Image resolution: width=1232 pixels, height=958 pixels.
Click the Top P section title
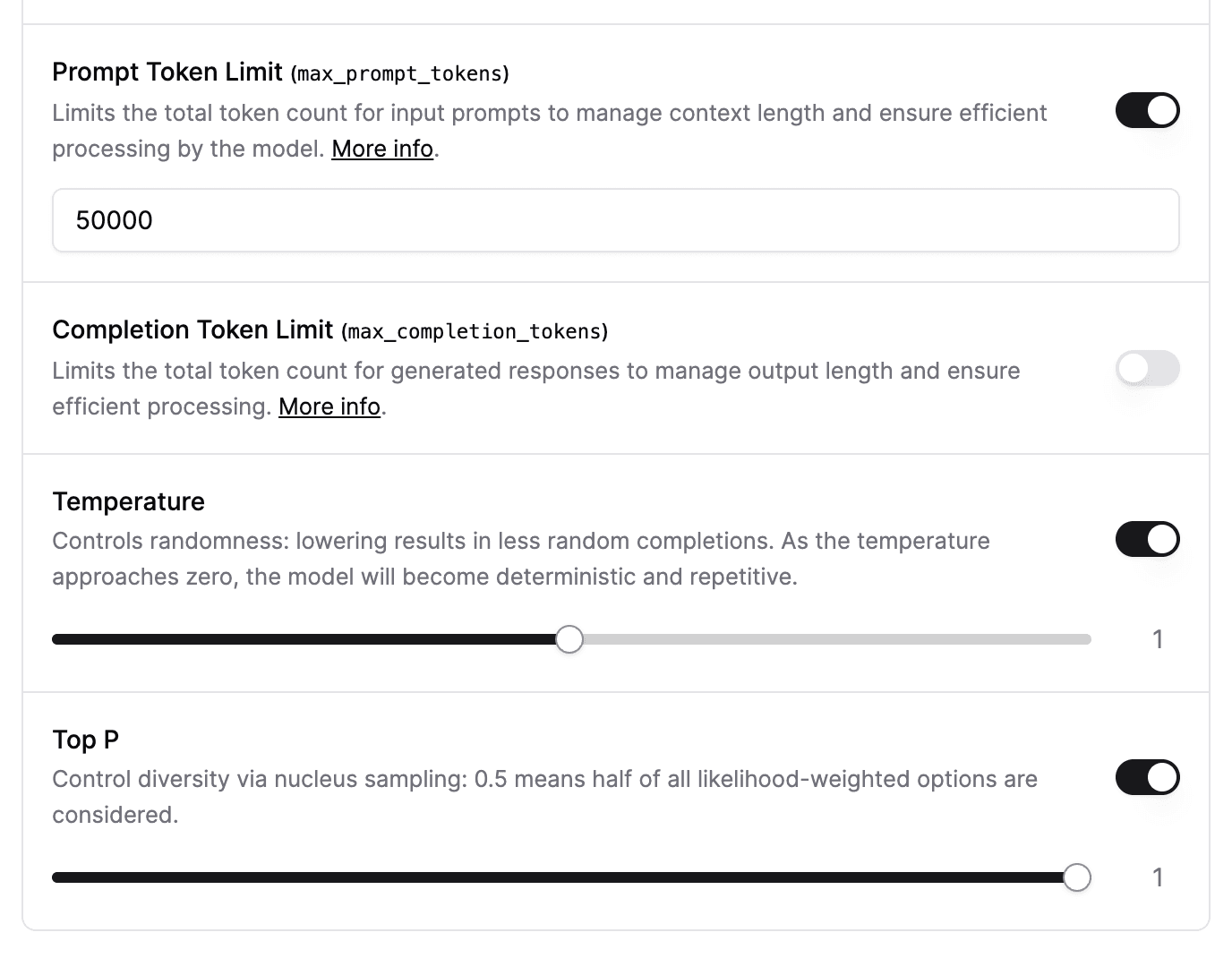(84, 740)
